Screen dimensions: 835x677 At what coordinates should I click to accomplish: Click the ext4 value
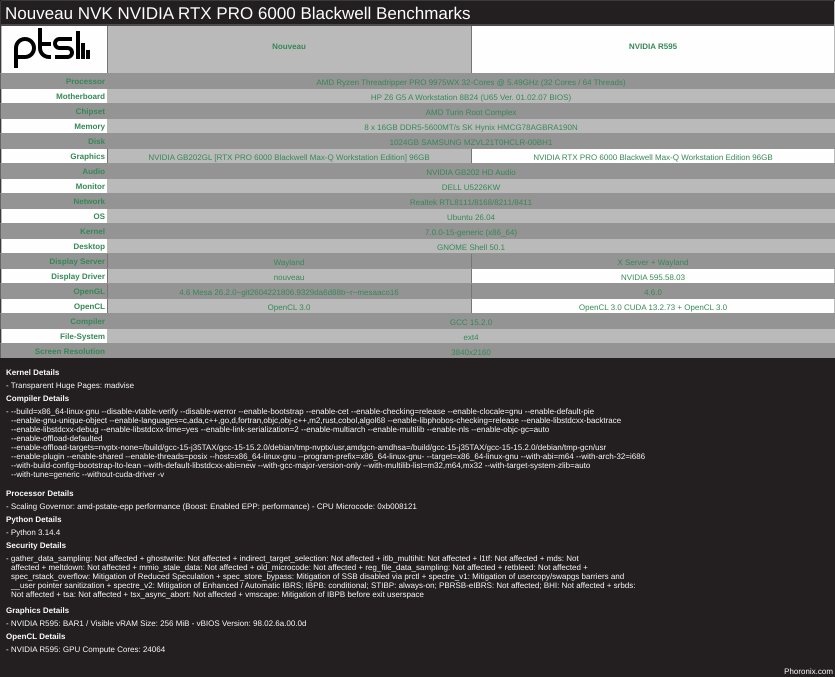[x=471, y=337]
